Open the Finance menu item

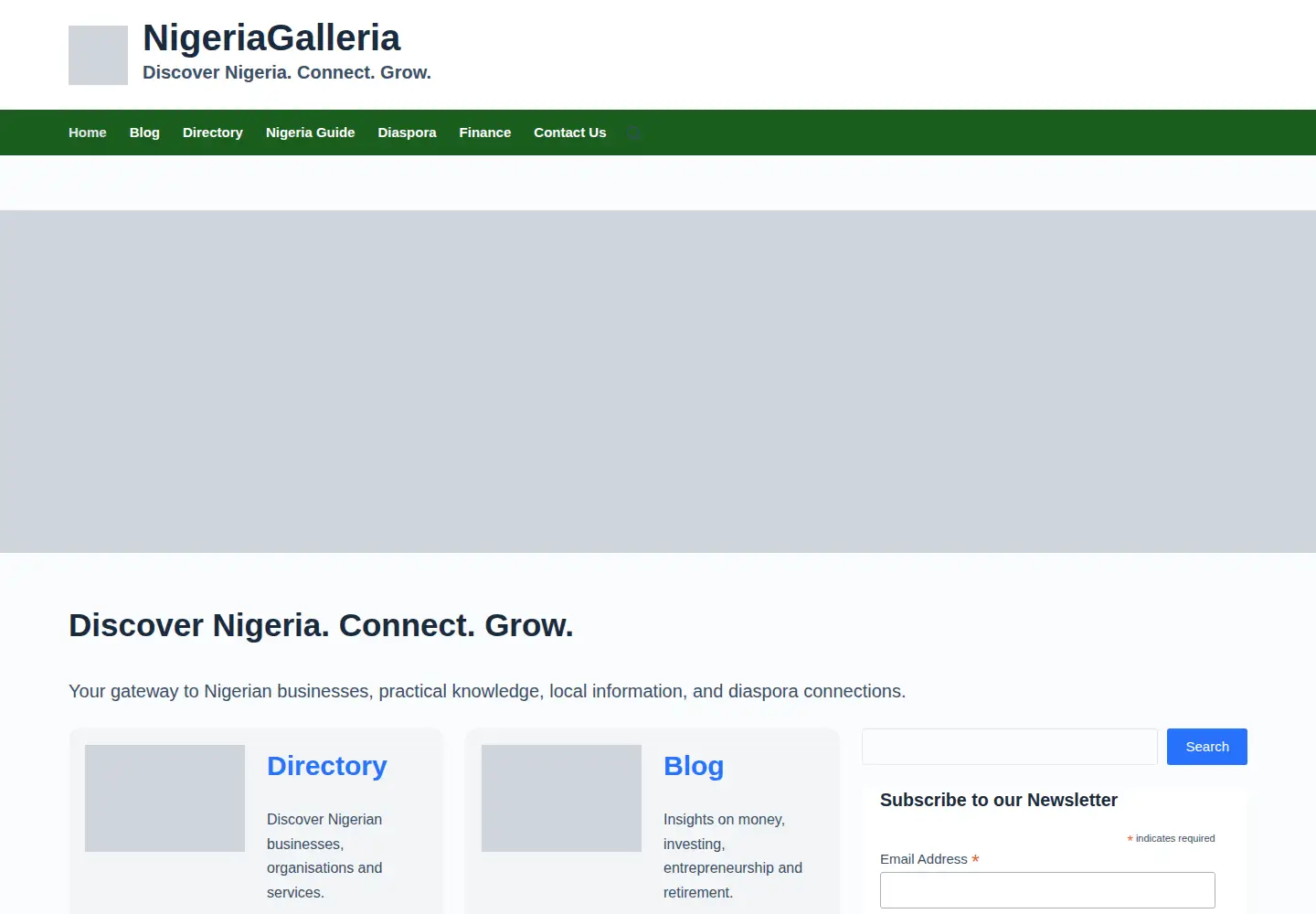pyautogui.click(x=485, y=133)
